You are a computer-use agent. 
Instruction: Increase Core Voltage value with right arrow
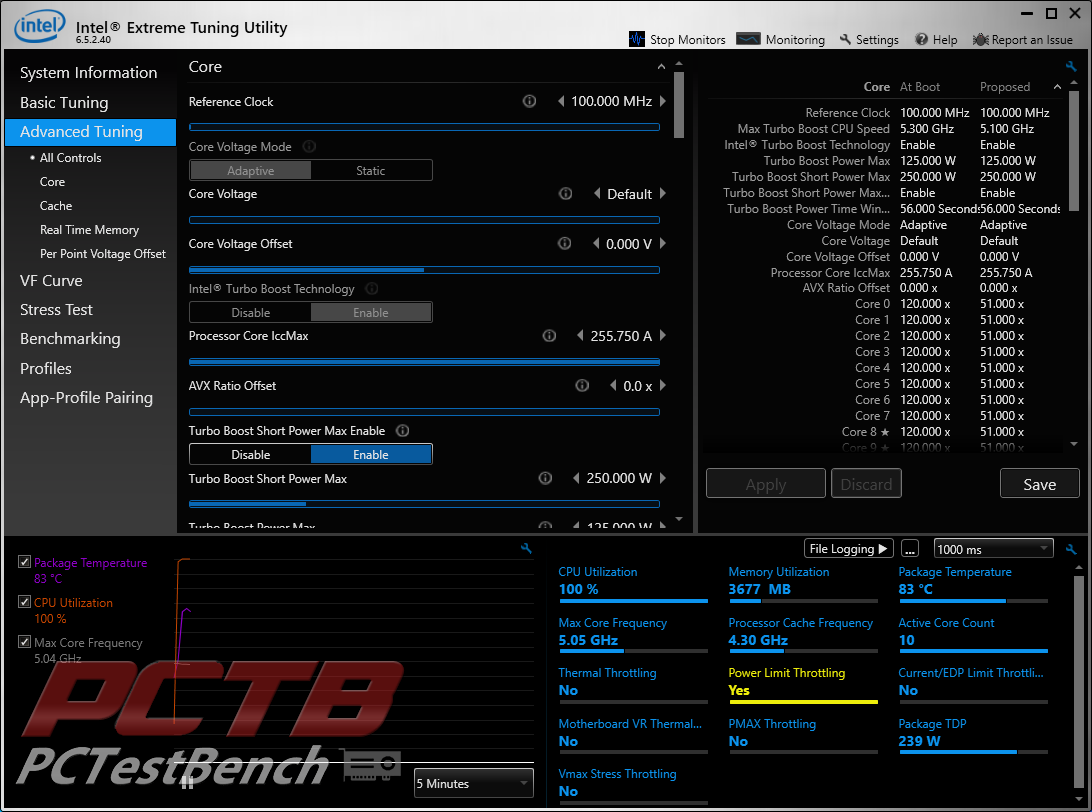tap(663, 194)
